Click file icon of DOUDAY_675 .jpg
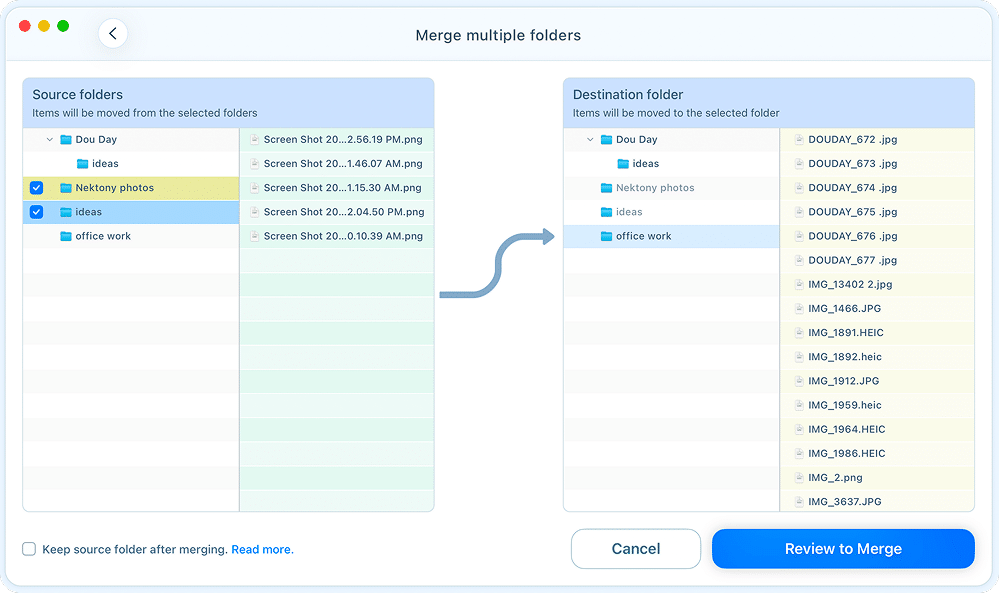This screenshot has height=593, width=999. (x=799, y=212)
